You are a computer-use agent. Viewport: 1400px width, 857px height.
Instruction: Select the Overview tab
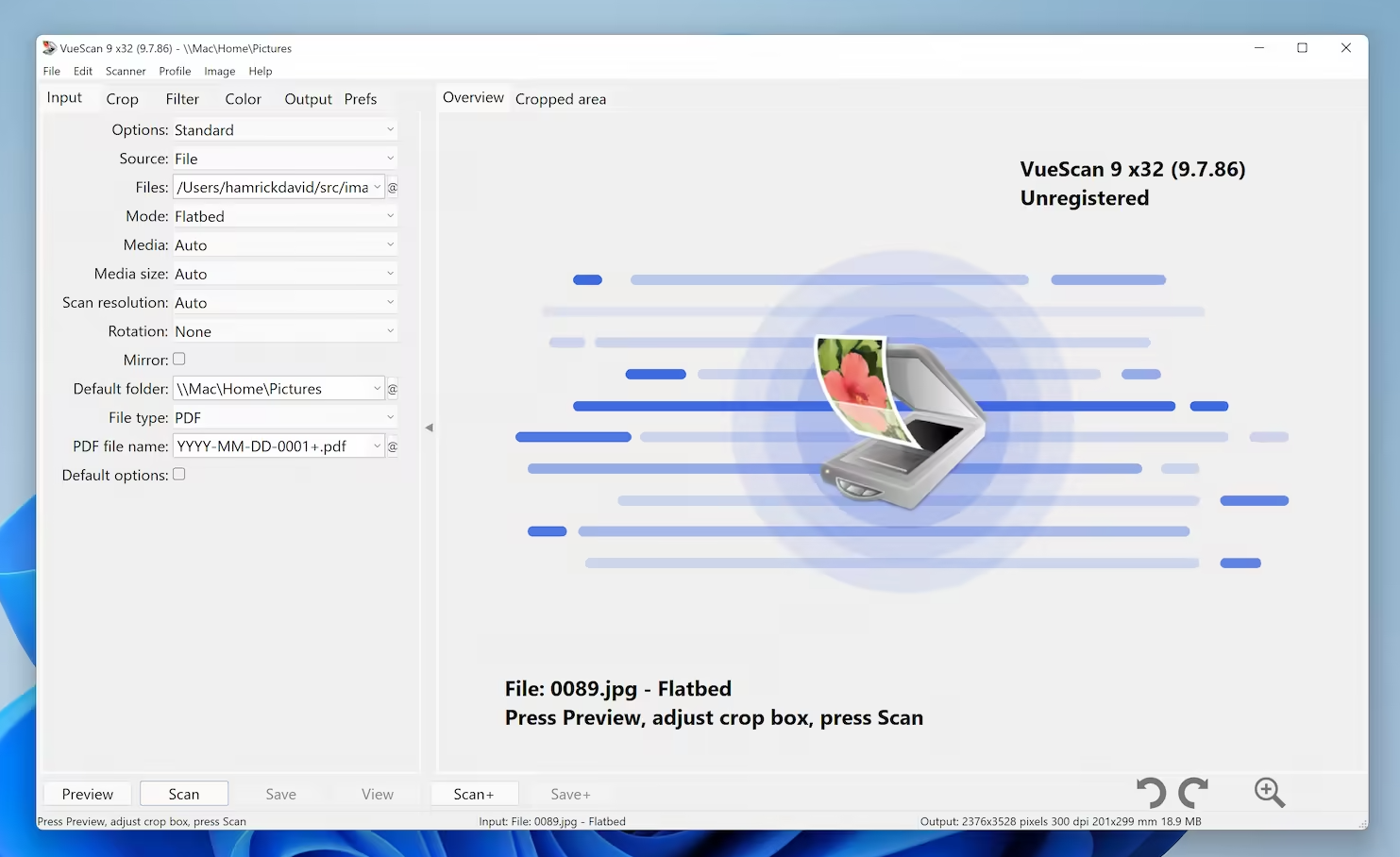473,98
